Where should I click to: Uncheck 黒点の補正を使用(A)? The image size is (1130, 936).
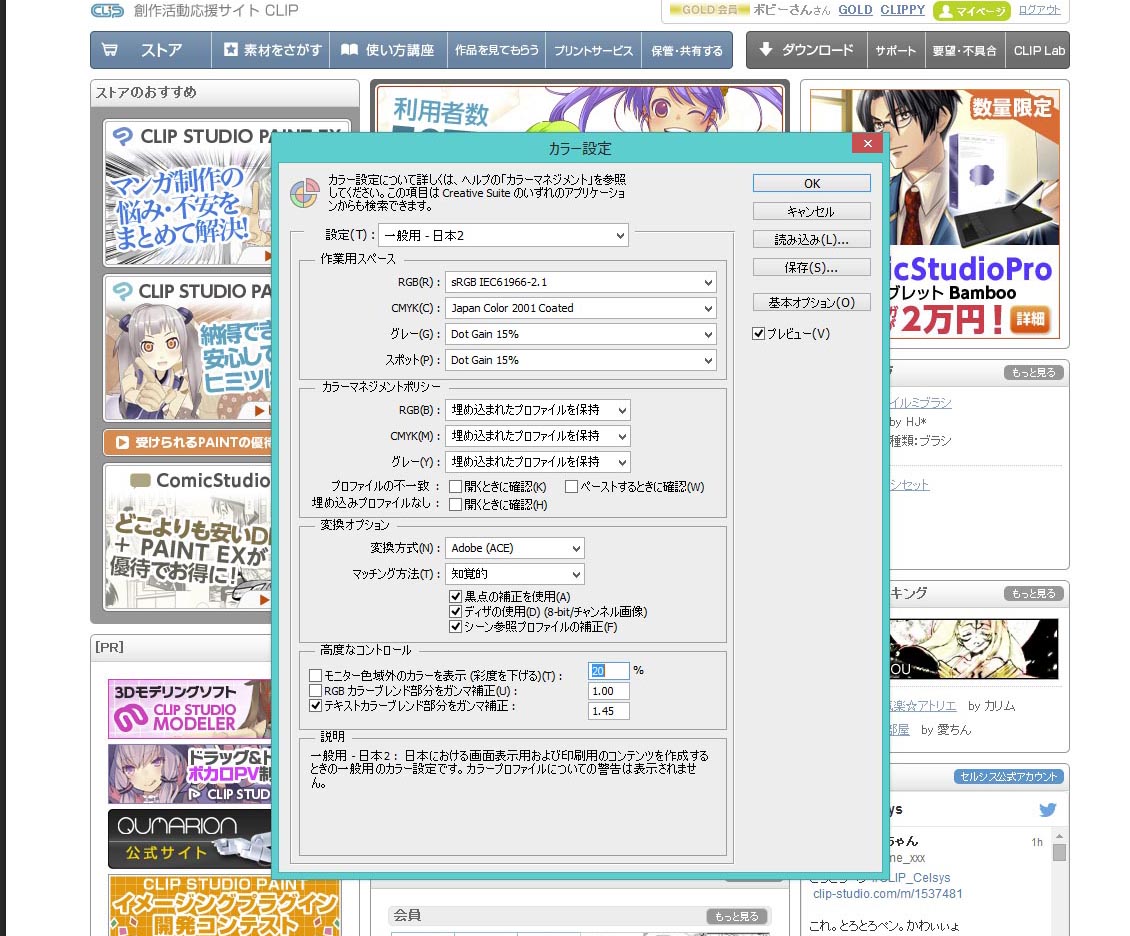[455, 596]
